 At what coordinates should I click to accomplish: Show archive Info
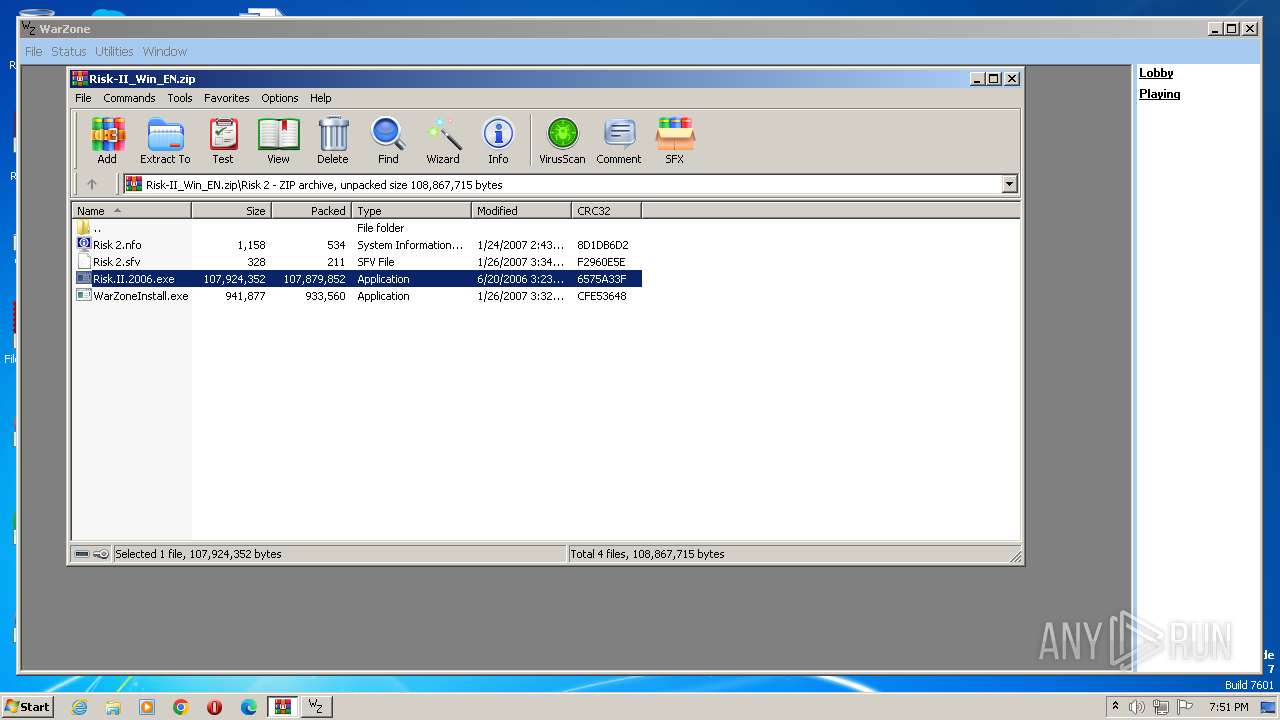point(498,140)
